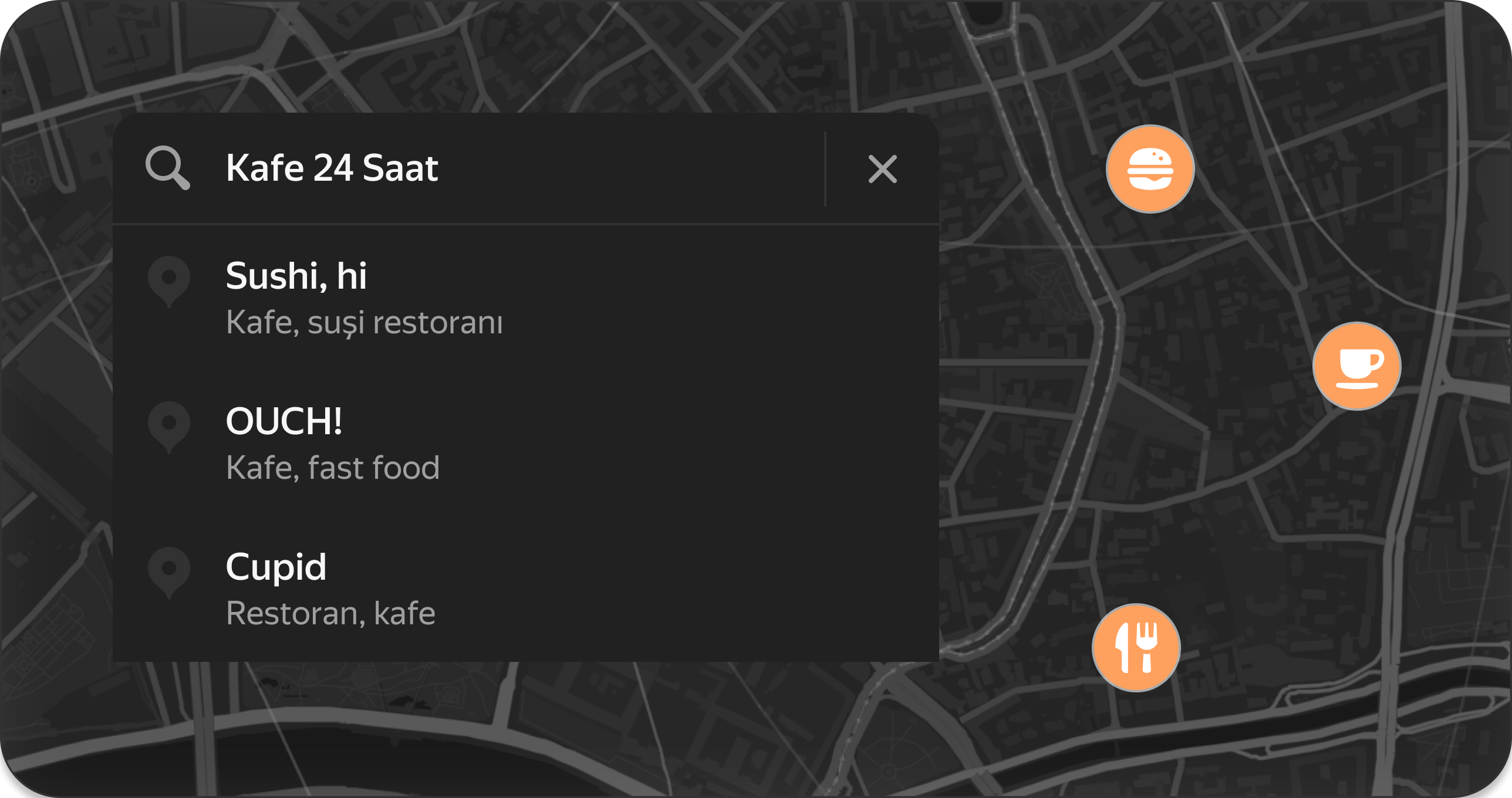Click the Kafe, suşi restoranı description
The height and width of the screenshot is (798, 1512).
coord(364,323)
